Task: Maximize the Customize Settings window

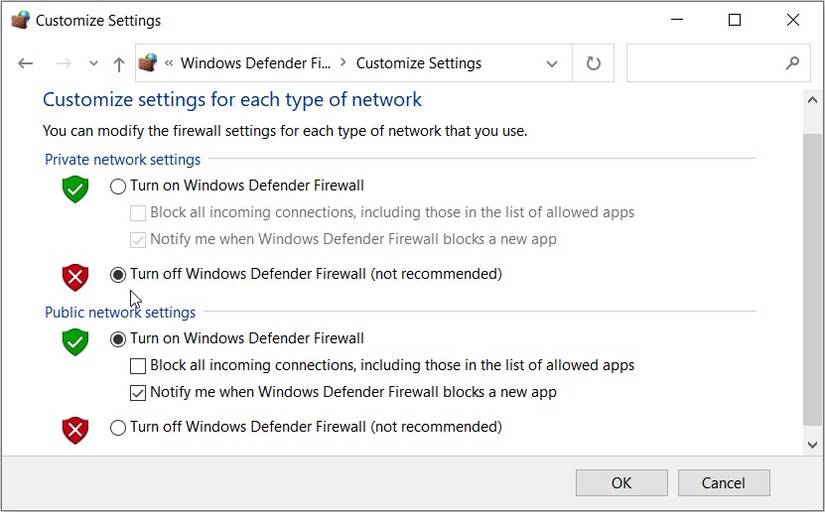Action: [735, 20]
